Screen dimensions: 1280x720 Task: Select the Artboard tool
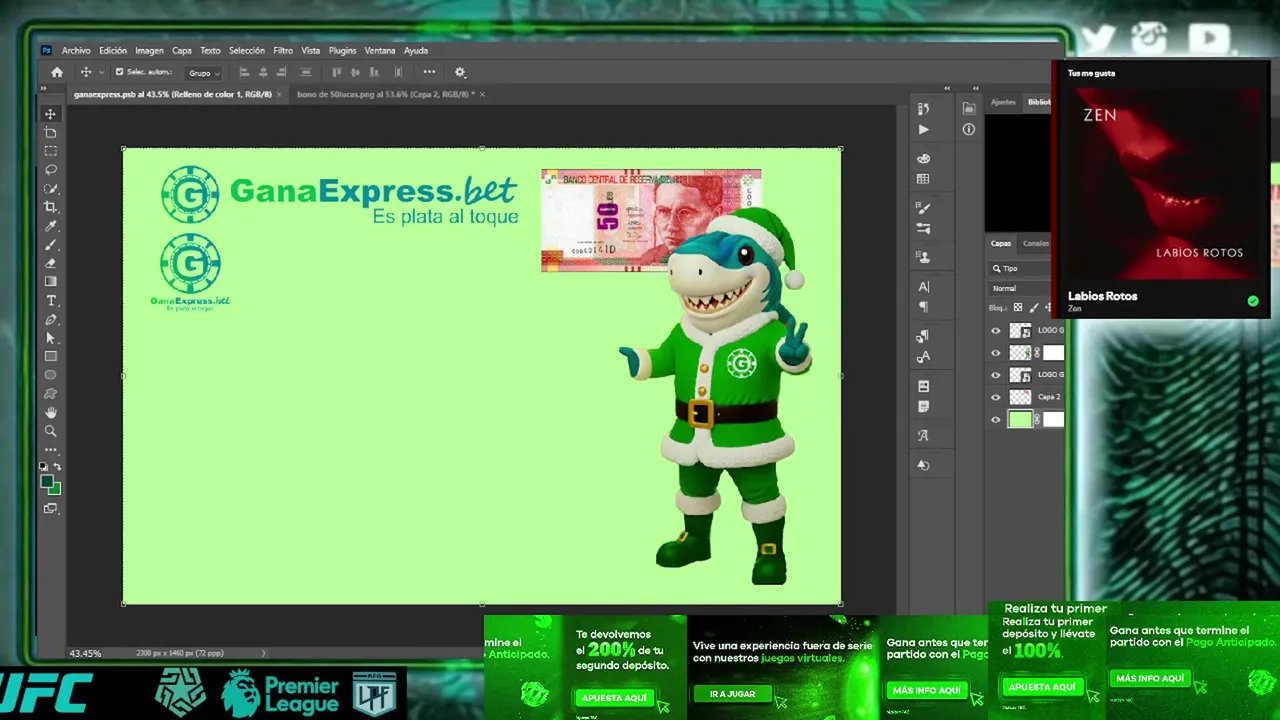pyautogui.click(x=50, y=133)
